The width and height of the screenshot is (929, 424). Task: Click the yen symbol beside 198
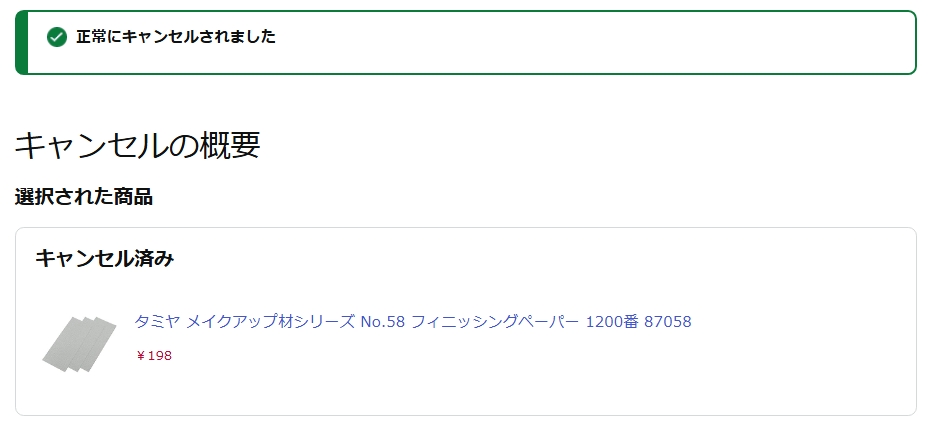(x=140, y=356)
